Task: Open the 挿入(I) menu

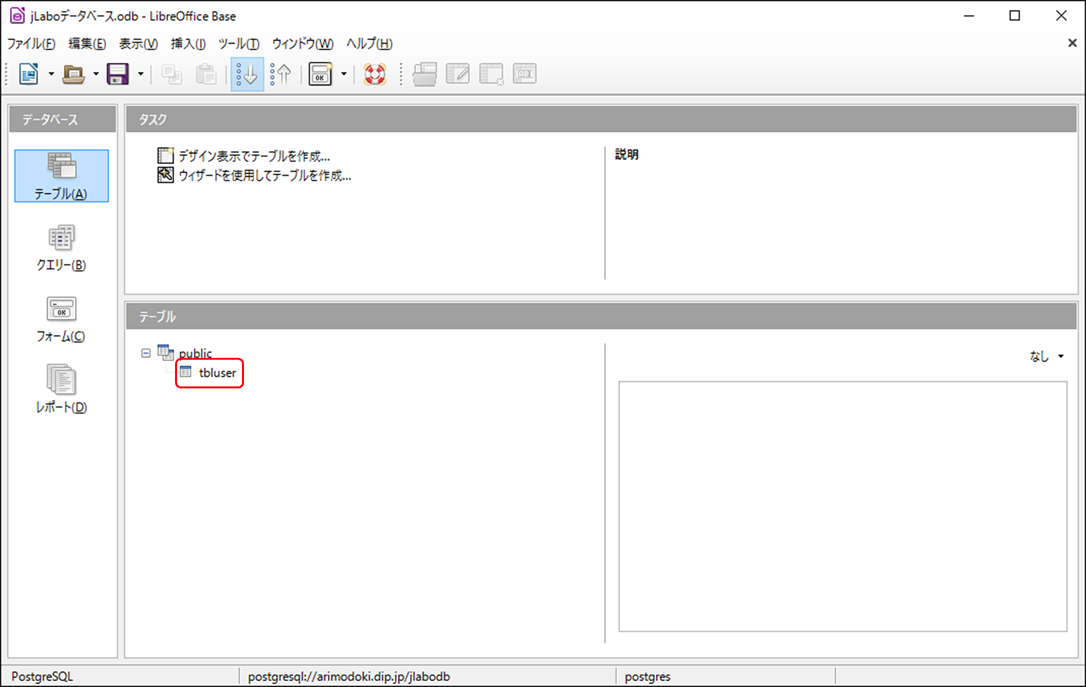Action: pos(188,44)
